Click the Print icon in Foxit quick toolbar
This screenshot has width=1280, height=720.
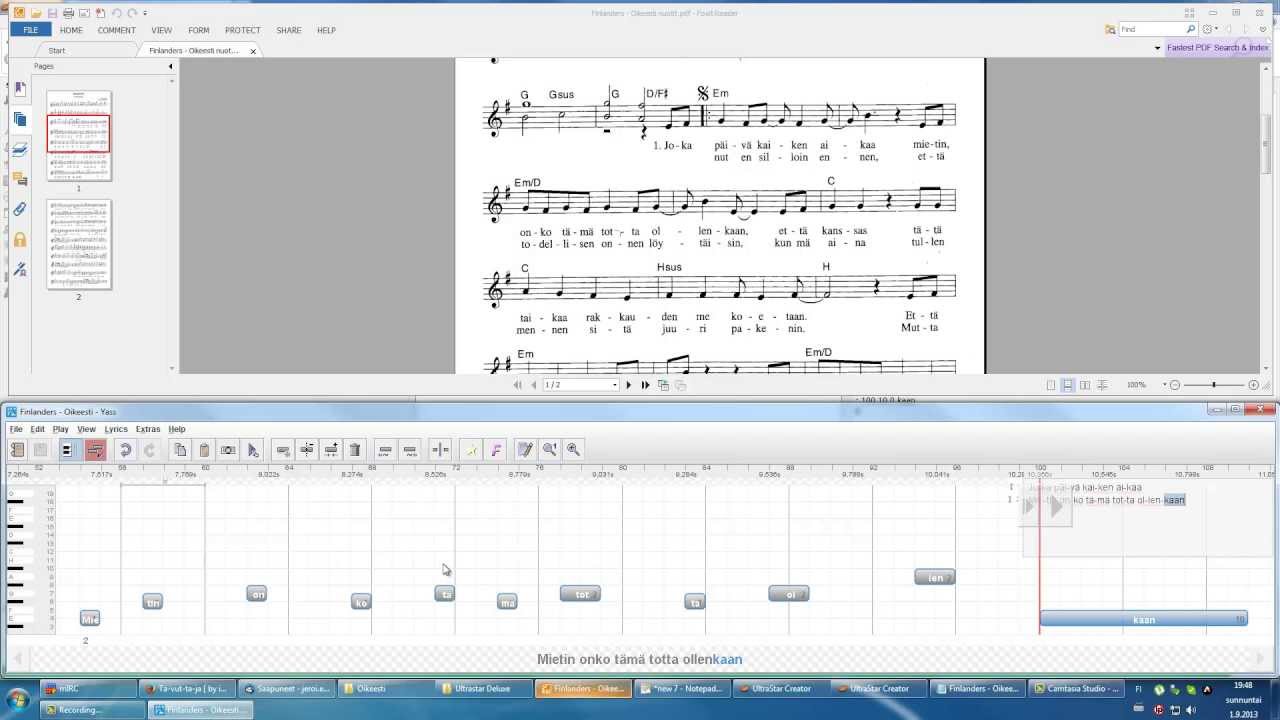68,13
